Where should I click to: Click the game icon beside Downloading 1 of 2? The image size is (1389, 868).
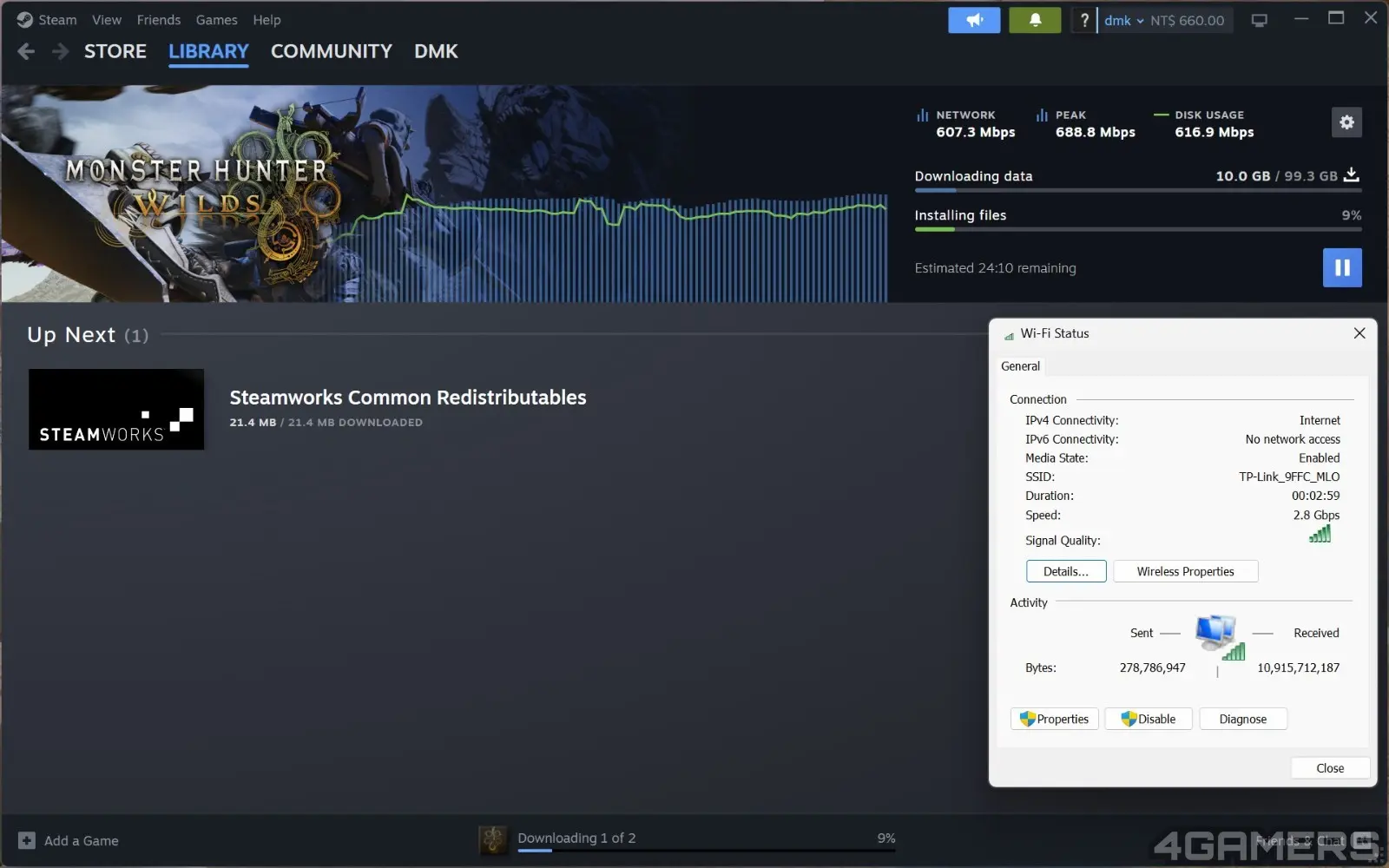coord(493,839)
